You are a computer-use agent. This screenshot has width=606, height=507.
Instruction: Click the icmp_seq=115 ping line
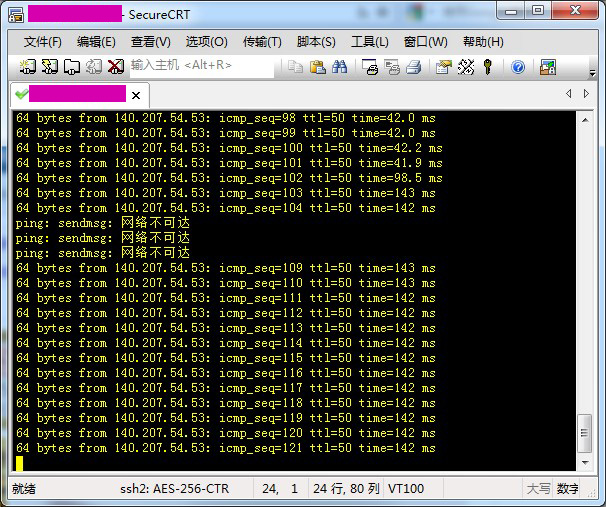[226, 358]
